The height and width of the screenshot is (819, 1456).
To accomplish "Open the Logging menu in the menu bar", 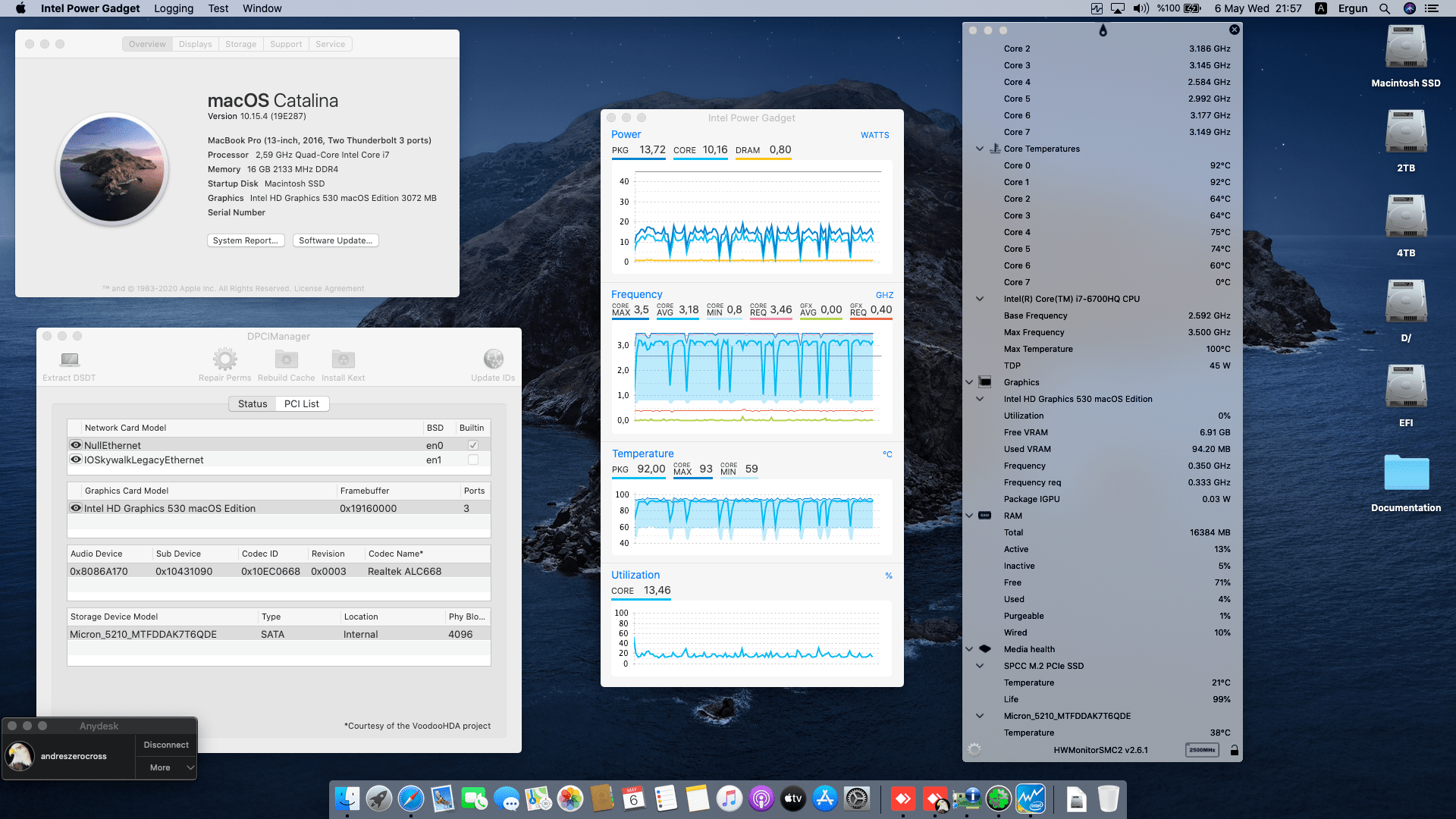I will click(173, 8).
